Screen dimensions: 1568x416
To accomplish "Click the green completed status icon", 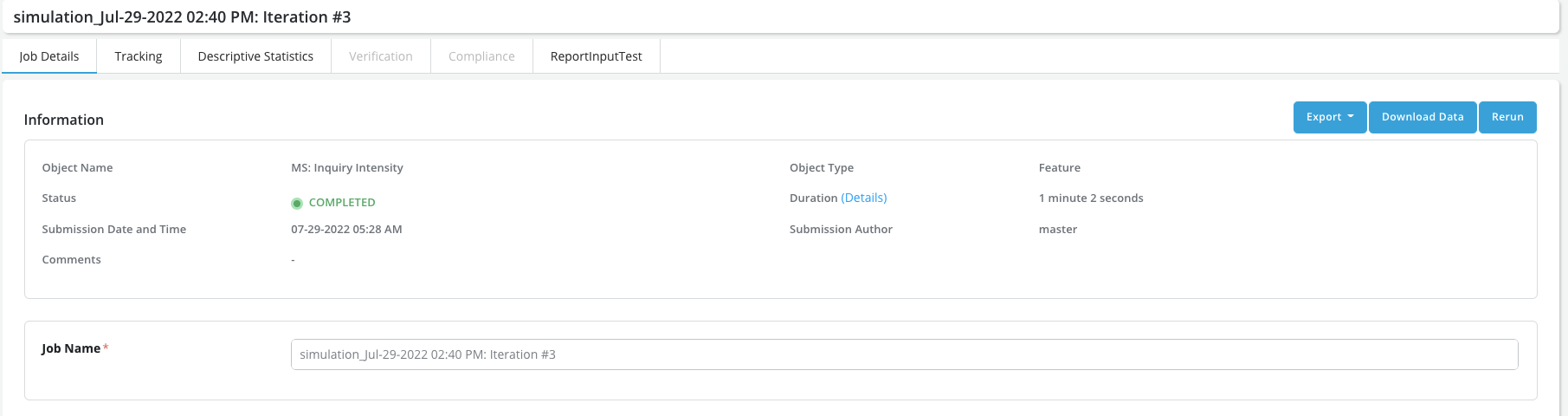I will tap(297, 203).
